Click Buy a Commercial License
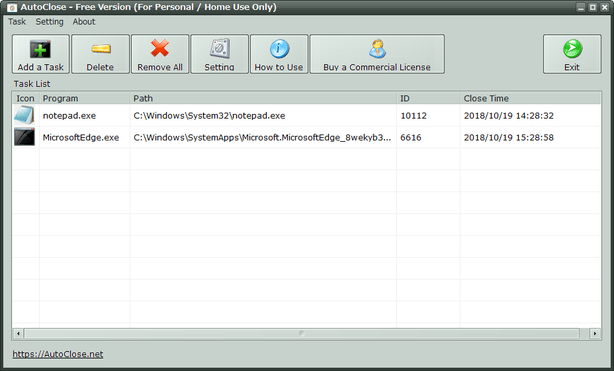 coord(377,54)
